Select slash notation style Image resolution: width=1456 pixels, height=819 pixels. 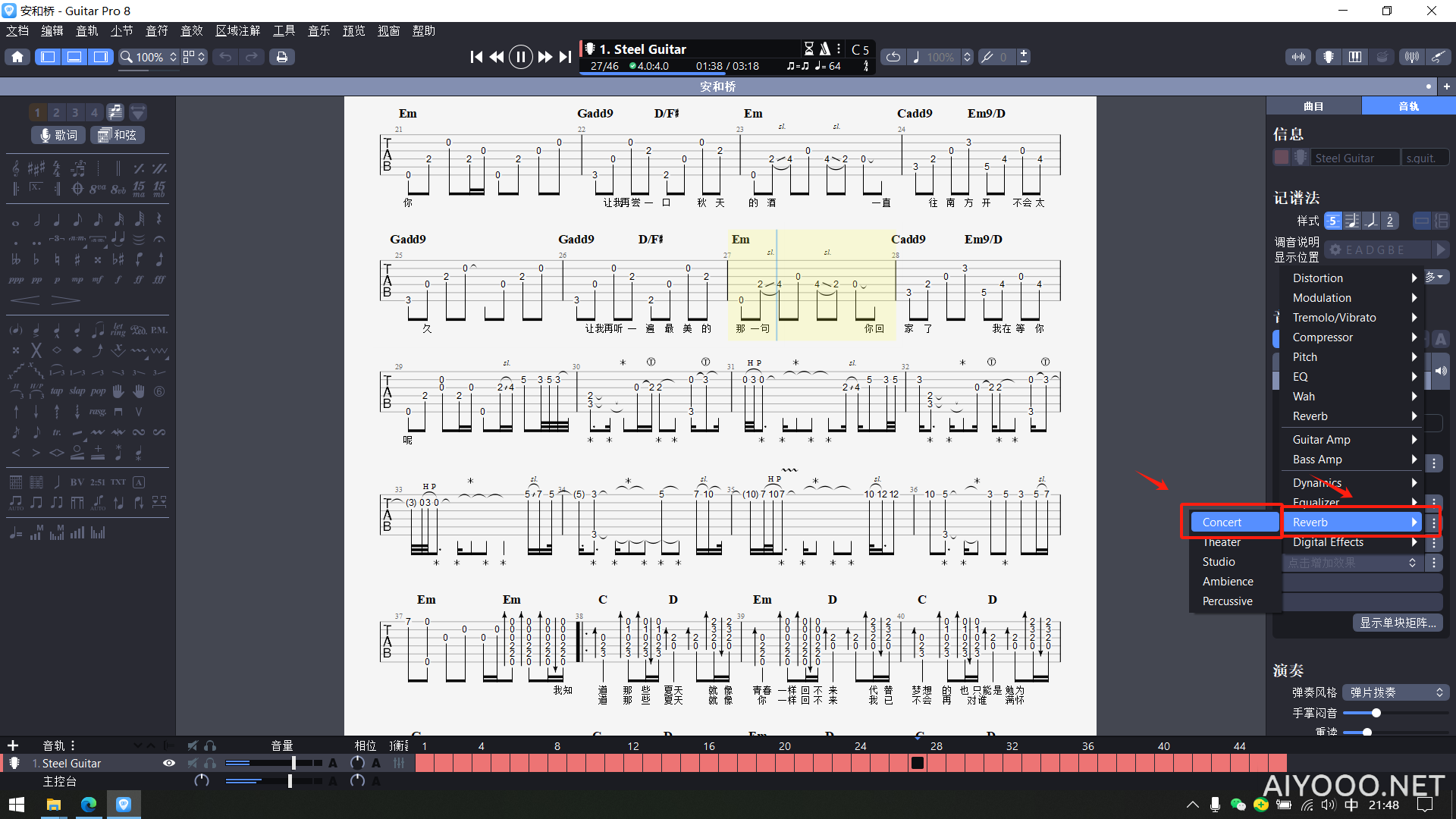(1370, 221)
